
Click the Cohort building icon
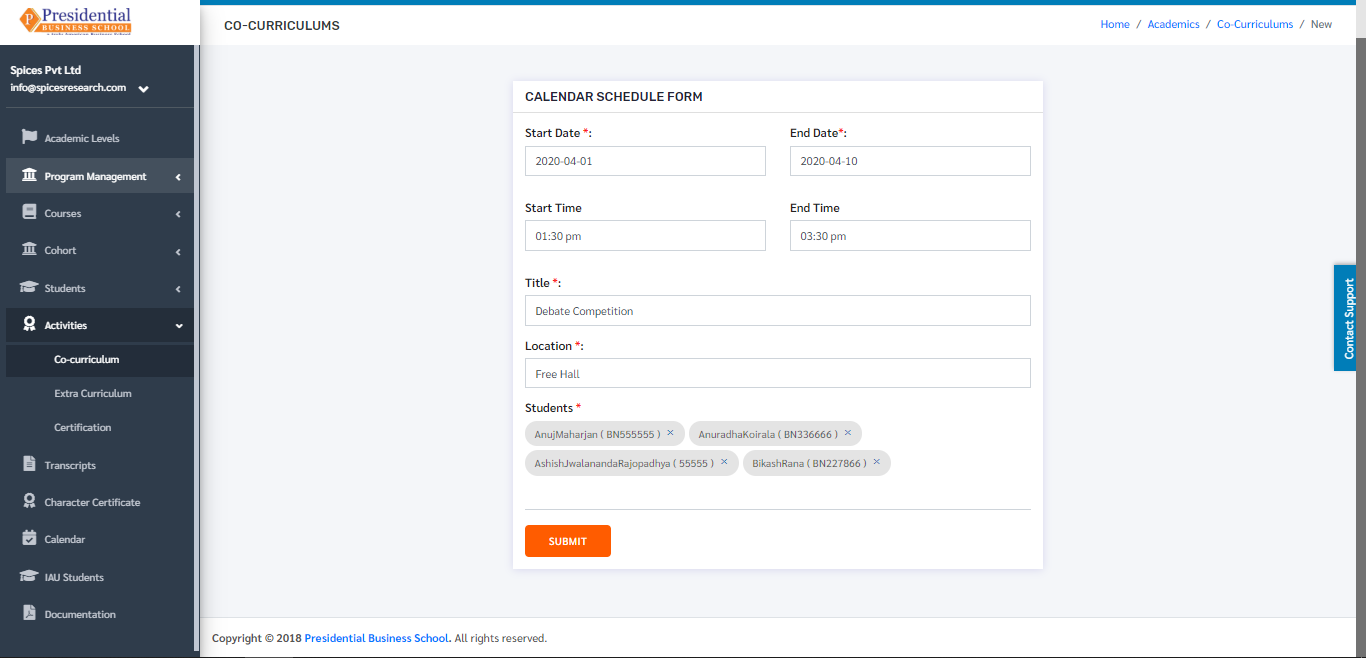29,249
